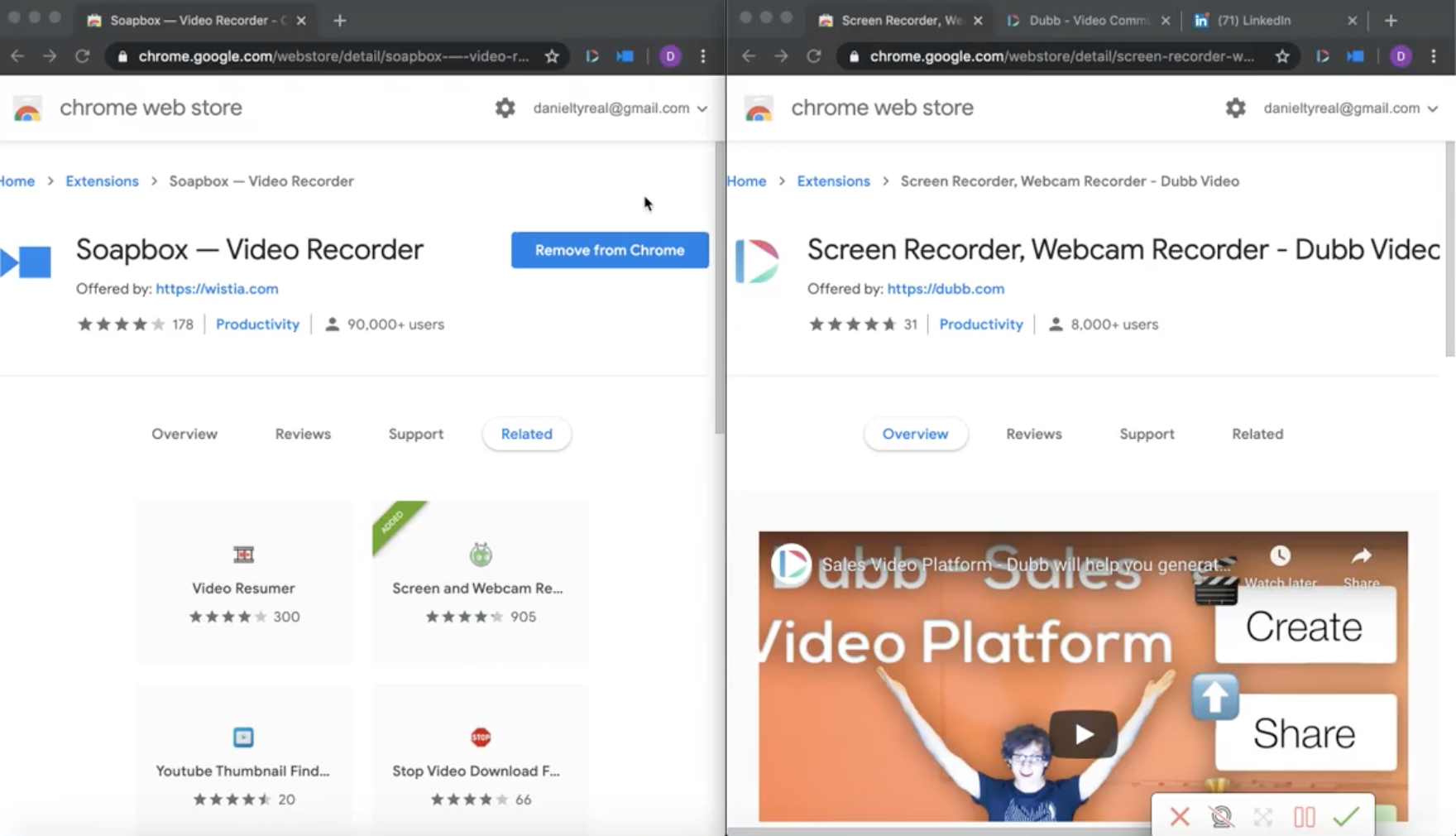
Task: Go to Extensions breadcrumb in left window
Action: 102,181
